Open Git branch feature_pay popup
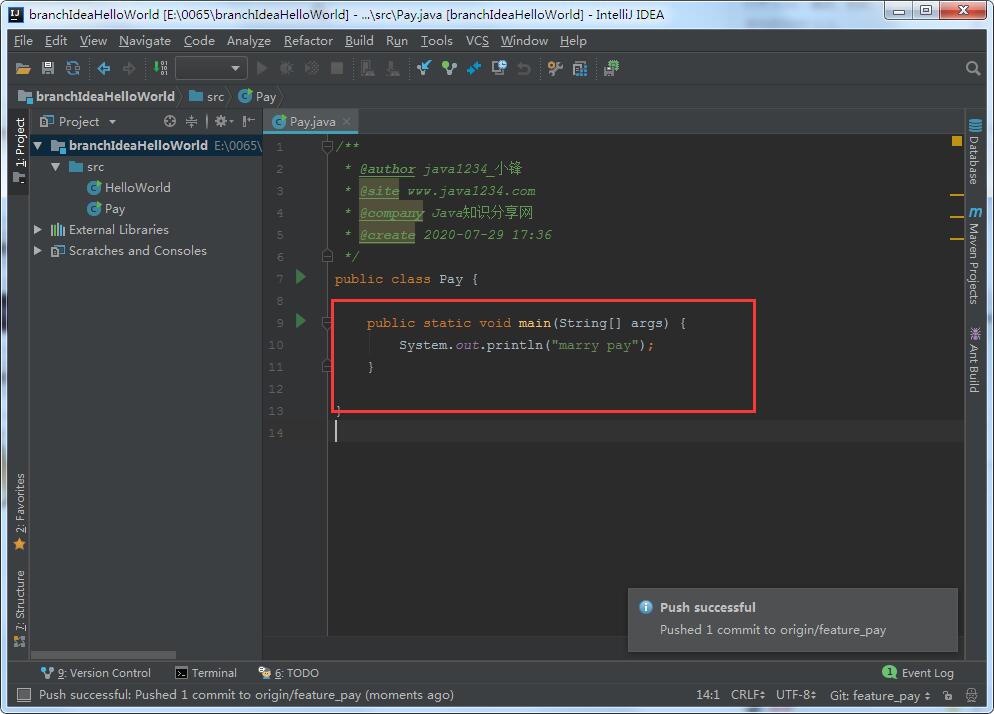Viewport: 994px width, 714px height. [x=880, y=696]
